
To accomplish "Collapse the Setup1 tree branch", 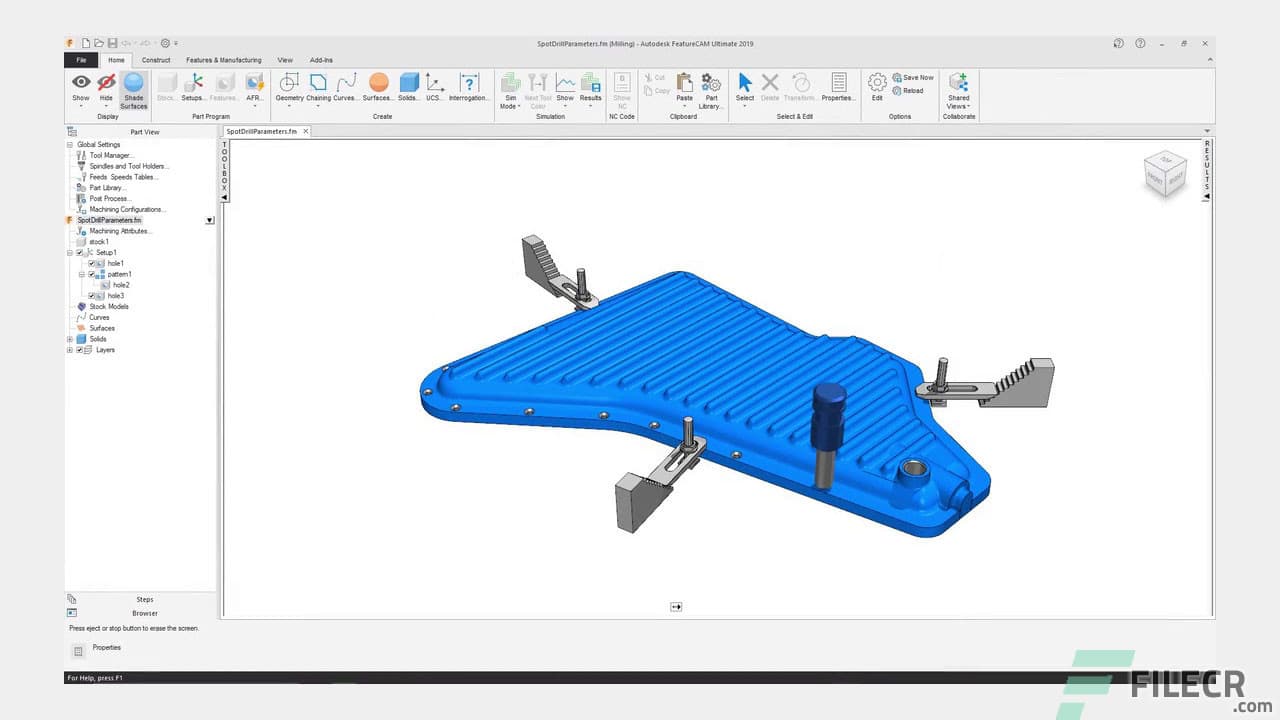I will [70, 252].
